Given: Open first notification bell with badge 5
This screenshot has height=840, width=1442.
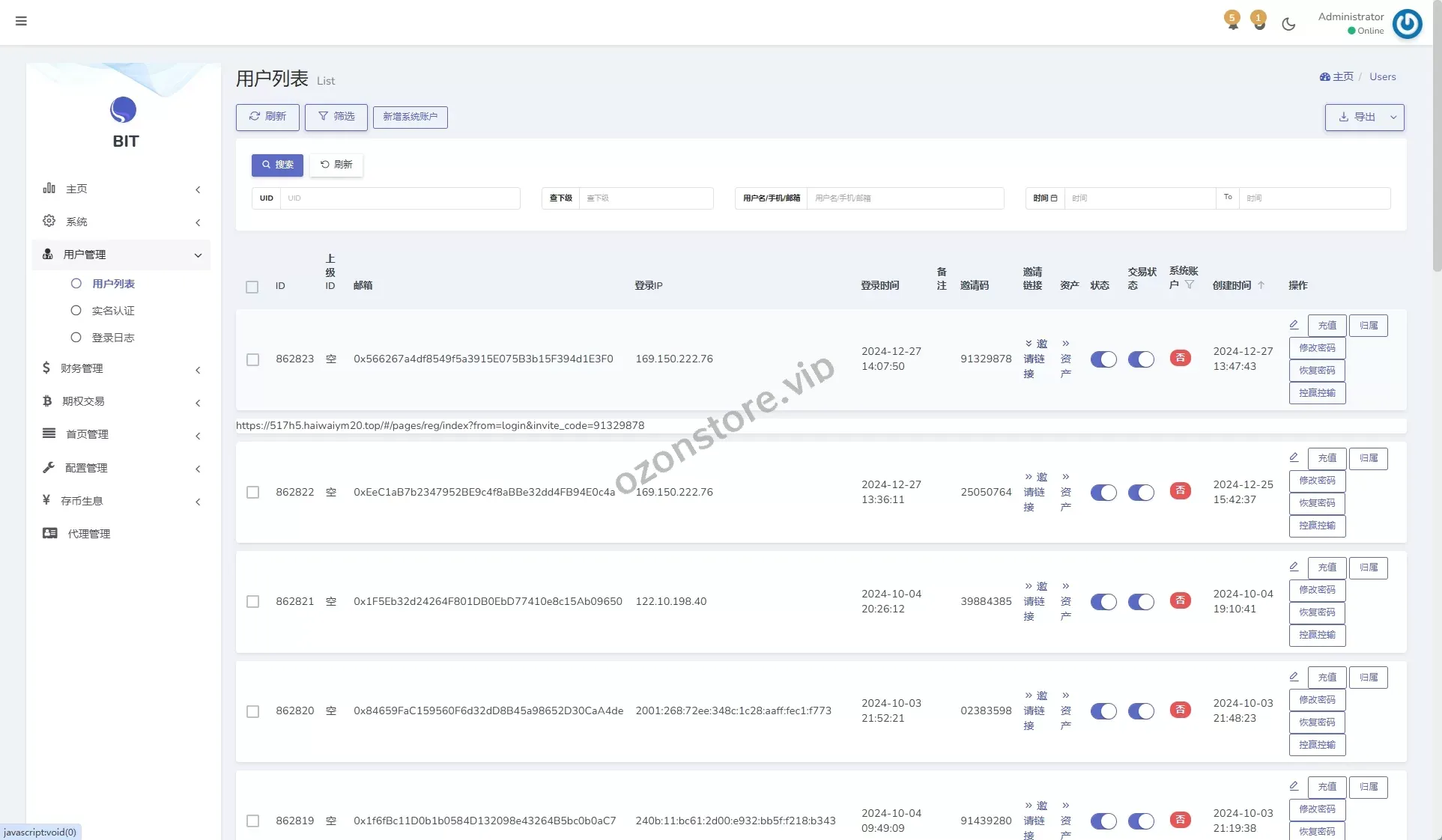Looking at the screenshot, I should click(x=1232, y=22).
